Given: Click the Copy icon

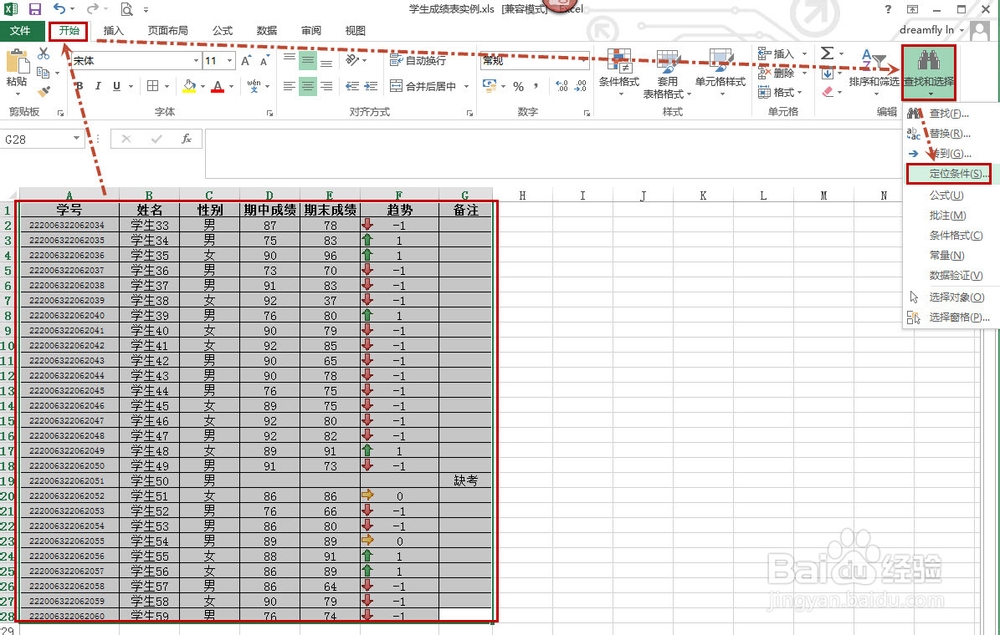Looking at the screenshot, I should pos(43,72).
